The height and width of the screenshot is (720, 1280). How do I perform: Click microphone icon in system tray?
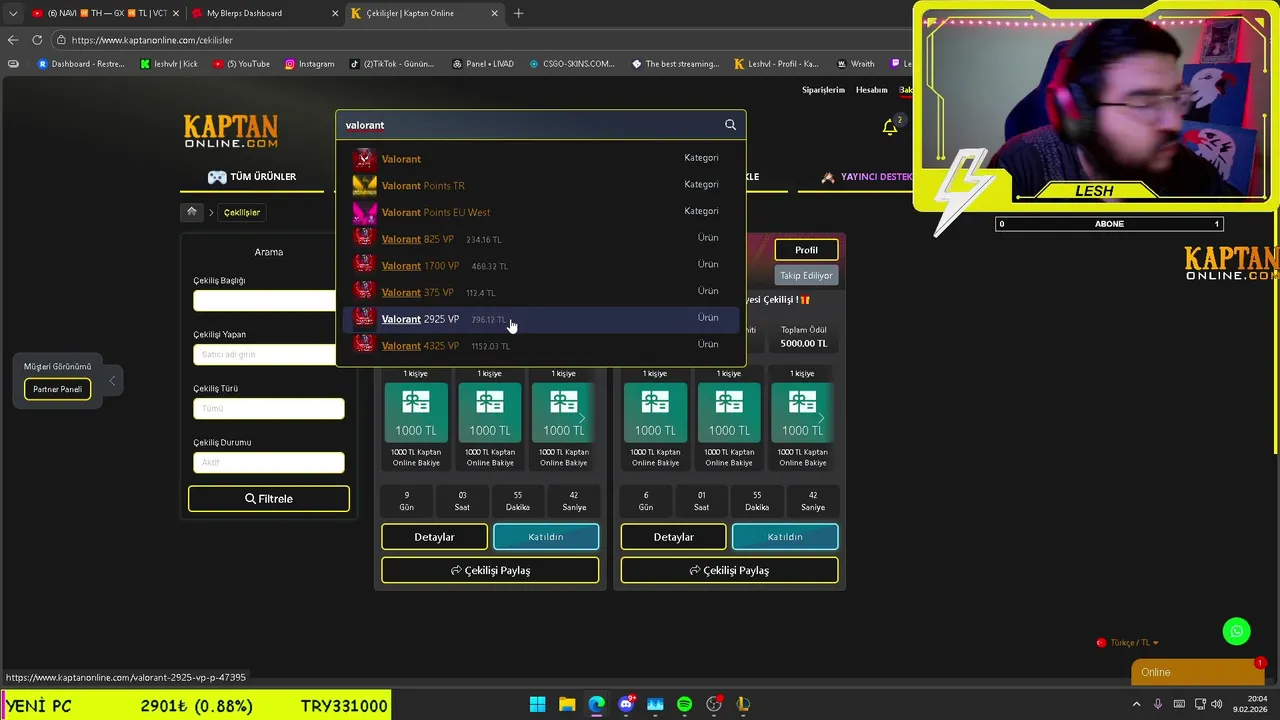point(1158,704)
